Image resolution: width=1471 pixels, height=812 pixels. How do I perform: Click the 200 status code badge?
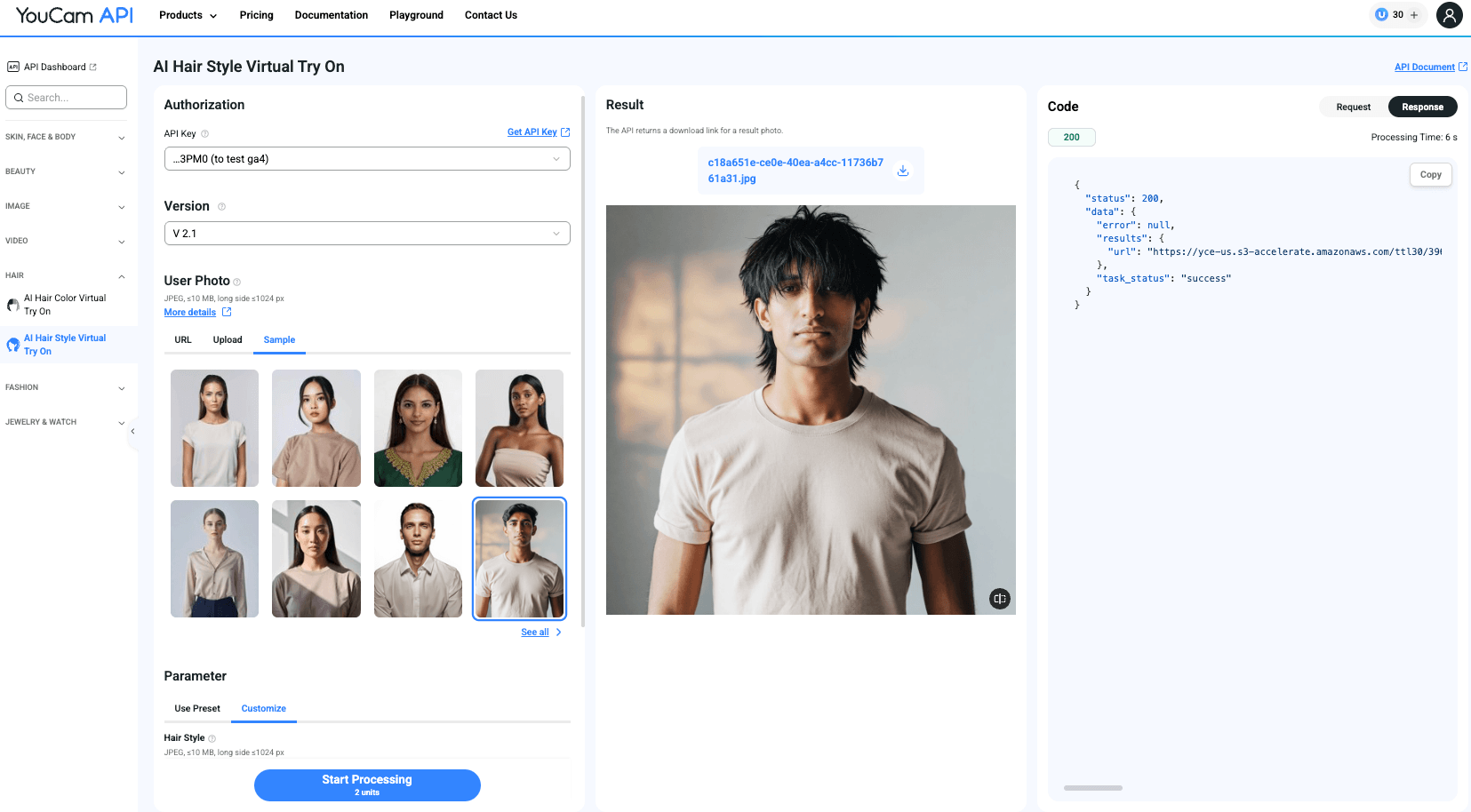coord(1071,138)
